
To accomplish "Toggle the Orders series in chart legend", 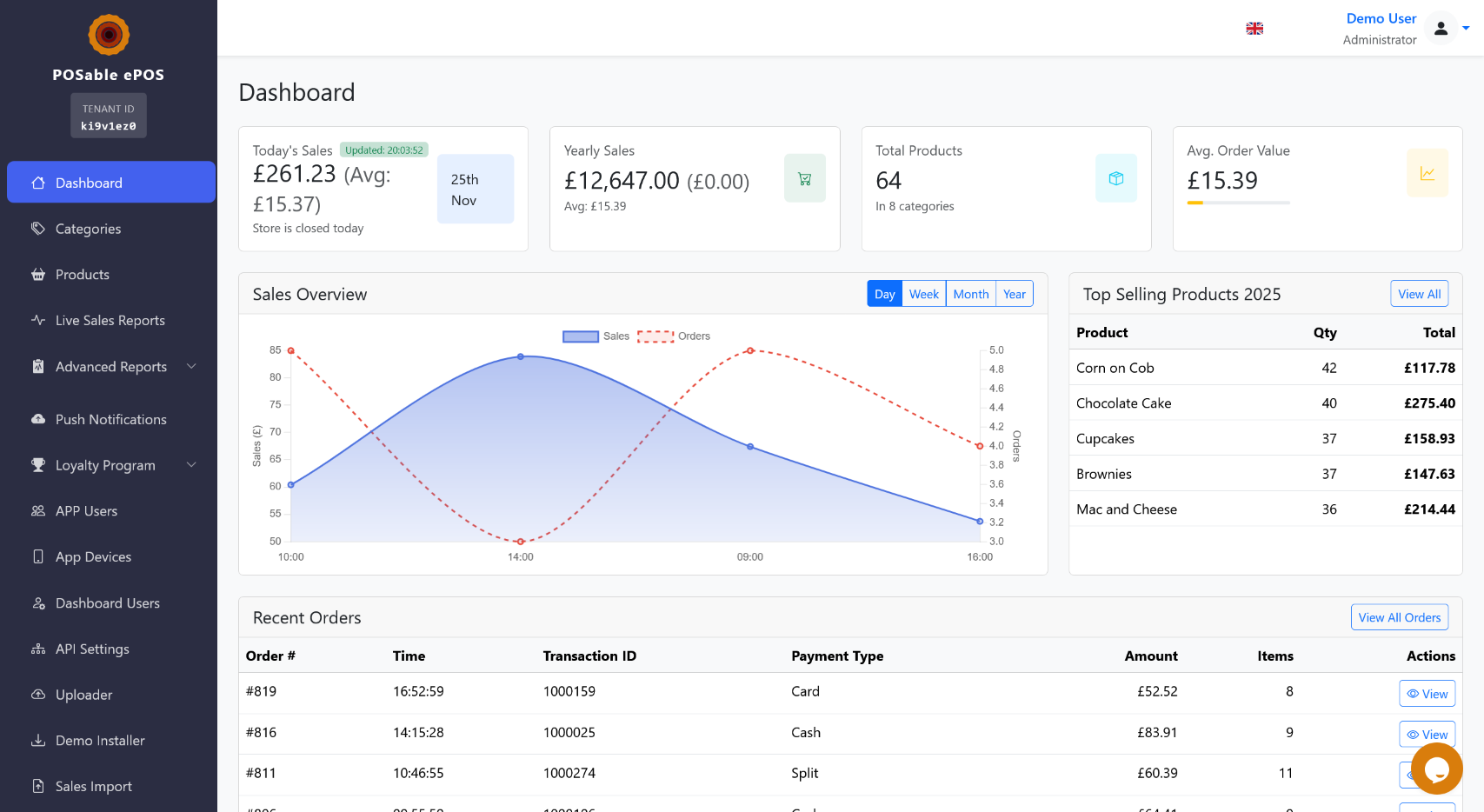I will pyautogui.click(x=674, y=336).
